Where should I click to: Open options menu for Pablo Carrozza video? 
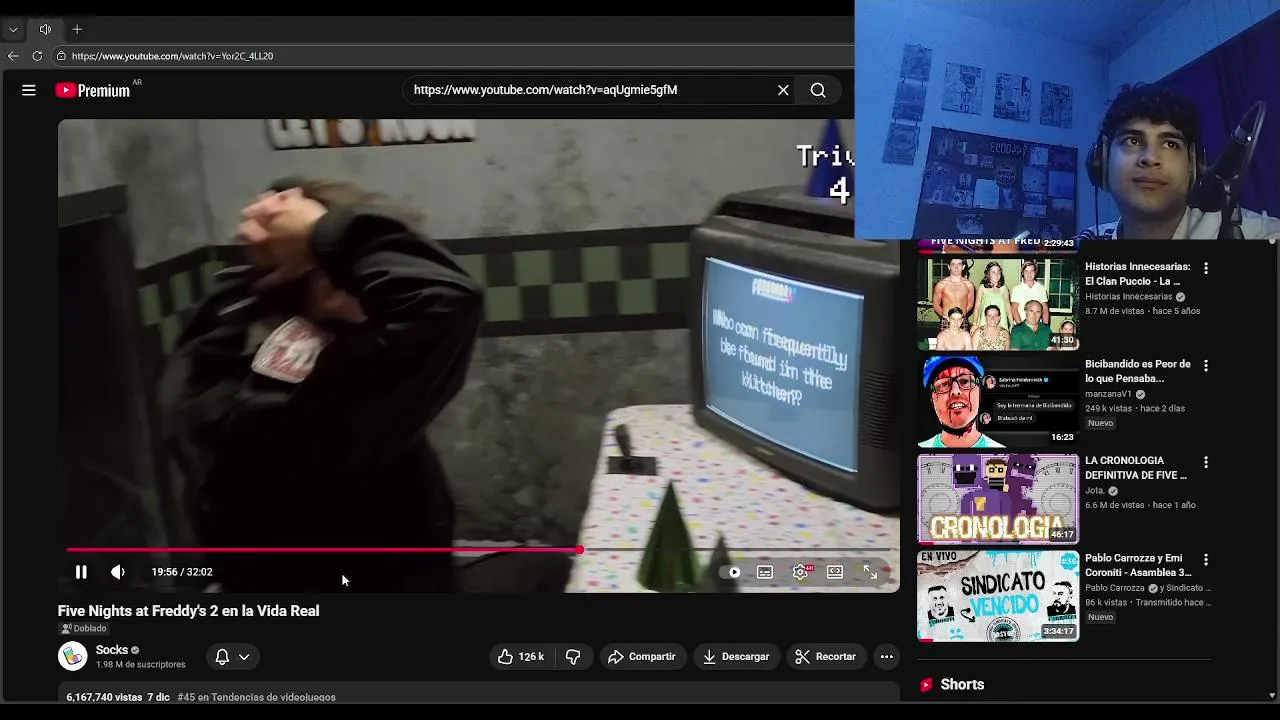[x=1205, y=559]
